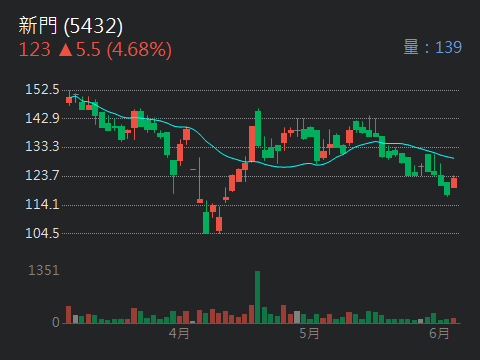The image size is (480, 360).
Task: Click the red up-triangle change indicator
Action: [x=66, y=50]
